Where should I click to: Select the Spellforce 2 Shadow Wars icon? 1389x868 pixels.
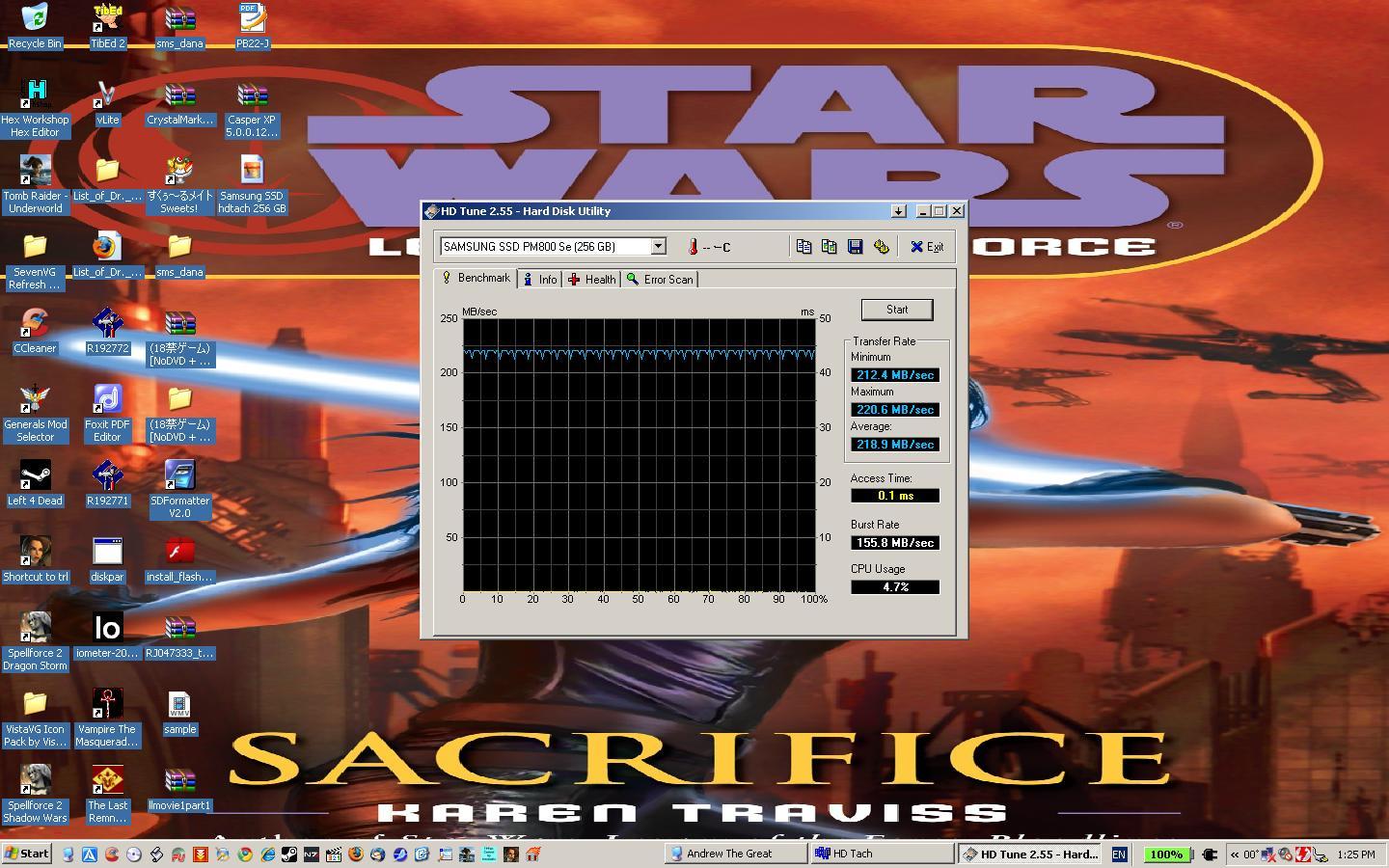coord(35,794)
